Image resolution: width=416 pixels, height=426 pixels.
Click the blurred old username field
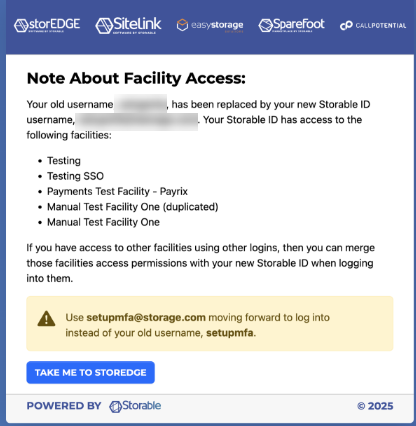point(141,104)
